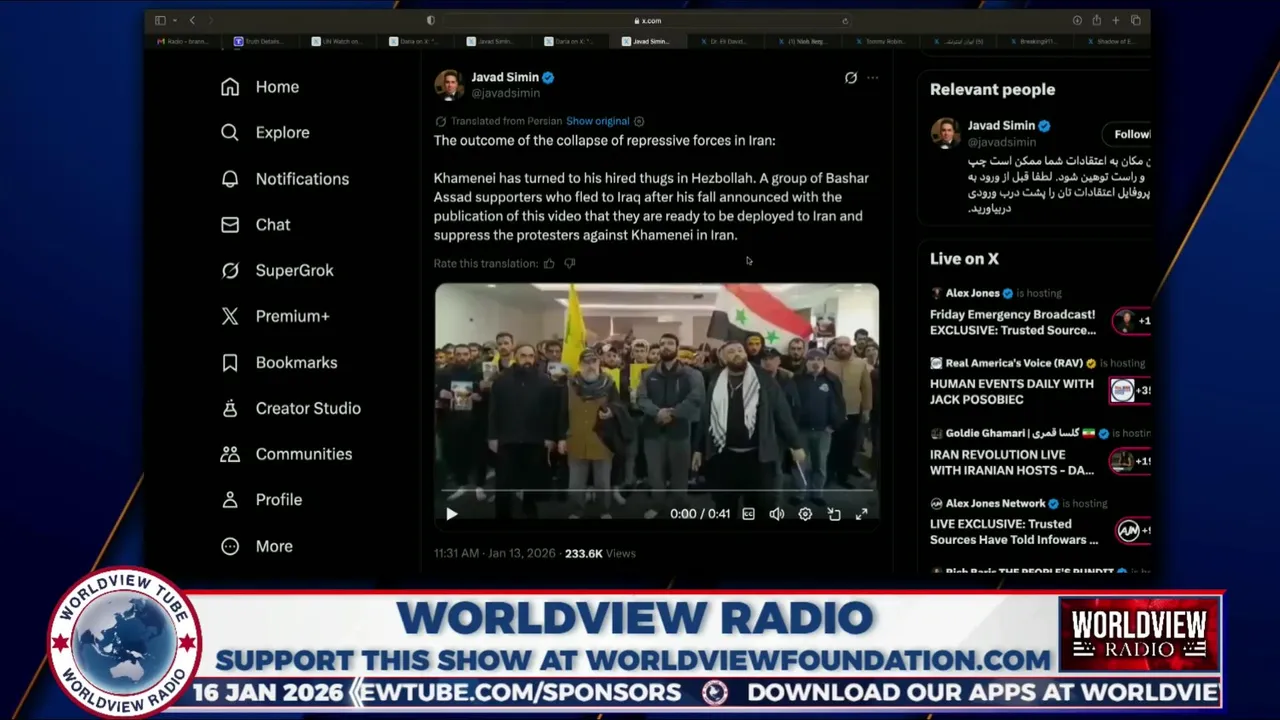This screenshot has height=720, width=1280.
Task: Expand the More menu in sidebar
Action: coord(257,546)
